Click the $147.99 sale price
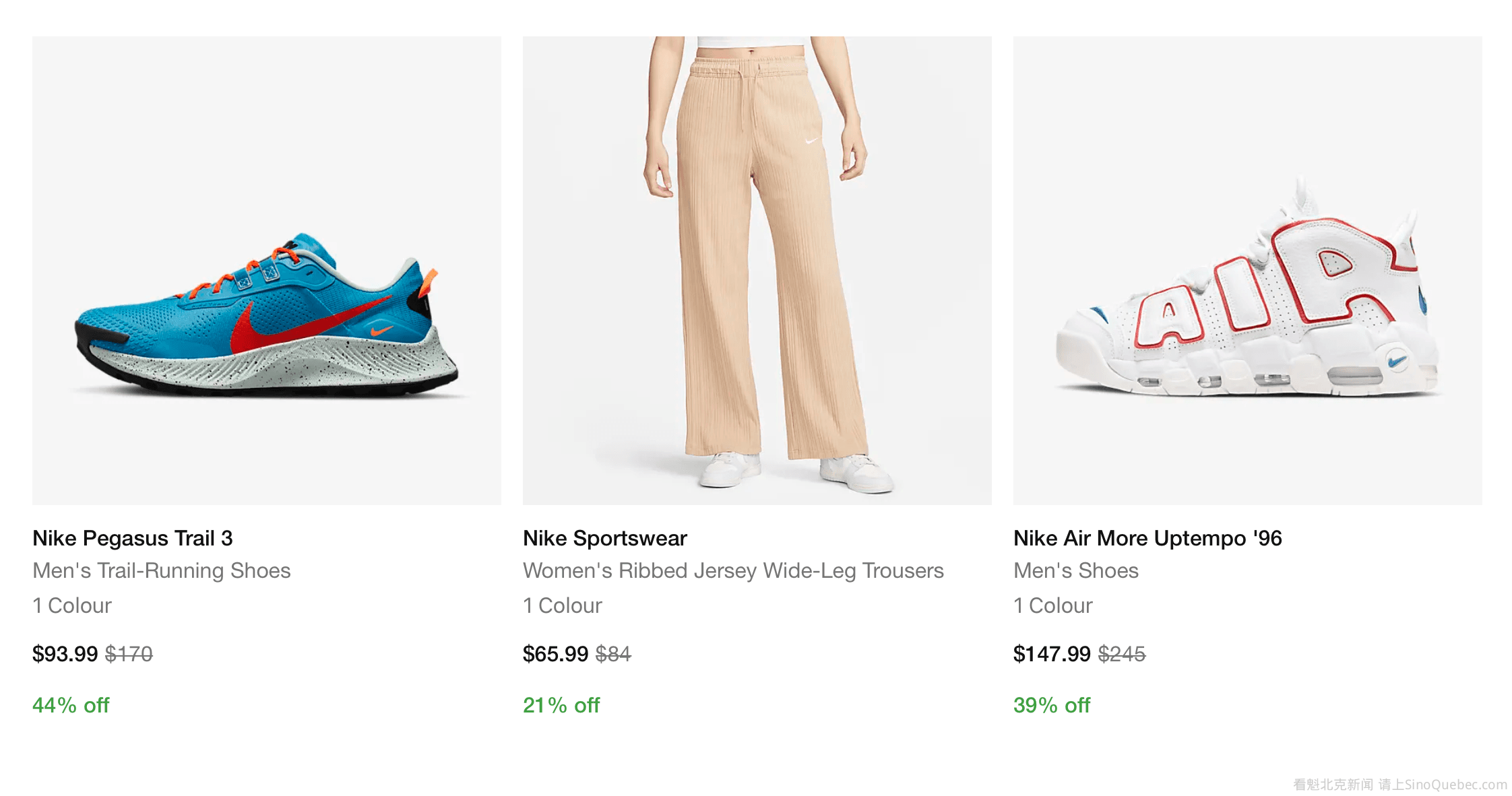 (1051, 654)
